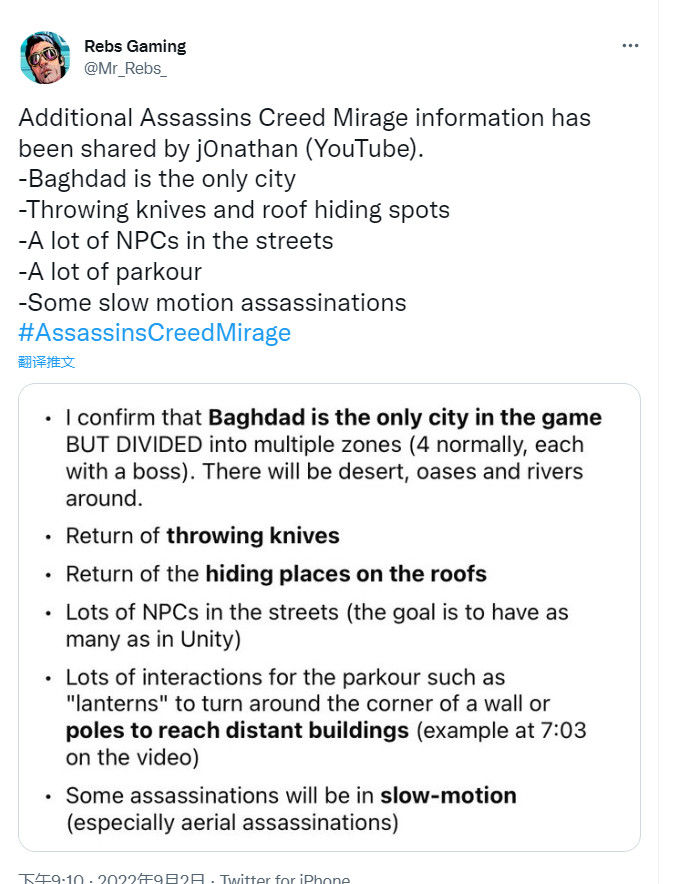Open the Twitter for iPhone source link
The image size is (673, 884).
point(285,878)
